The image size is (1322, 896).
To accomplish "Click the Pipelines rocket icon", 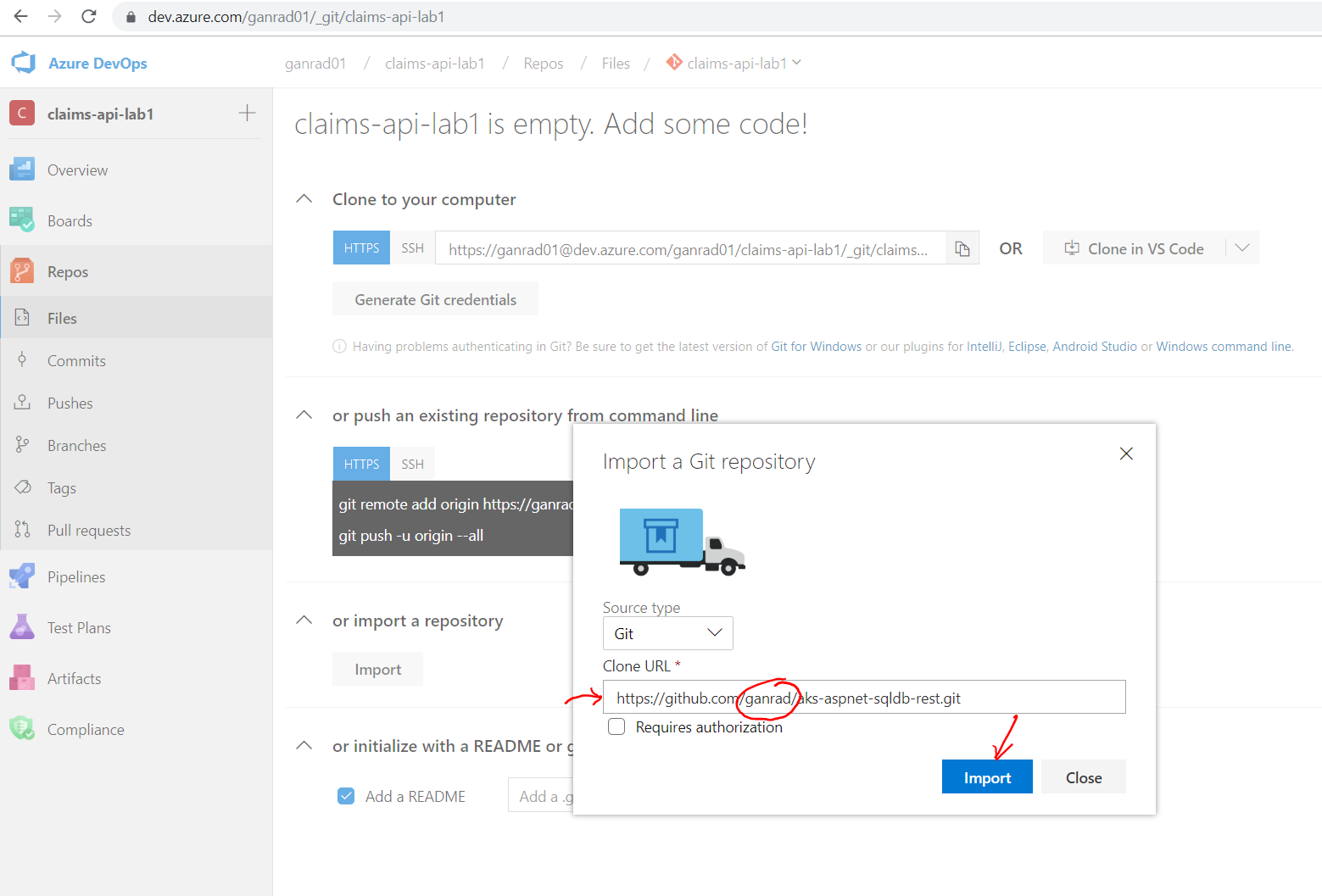I will (22, 576).
